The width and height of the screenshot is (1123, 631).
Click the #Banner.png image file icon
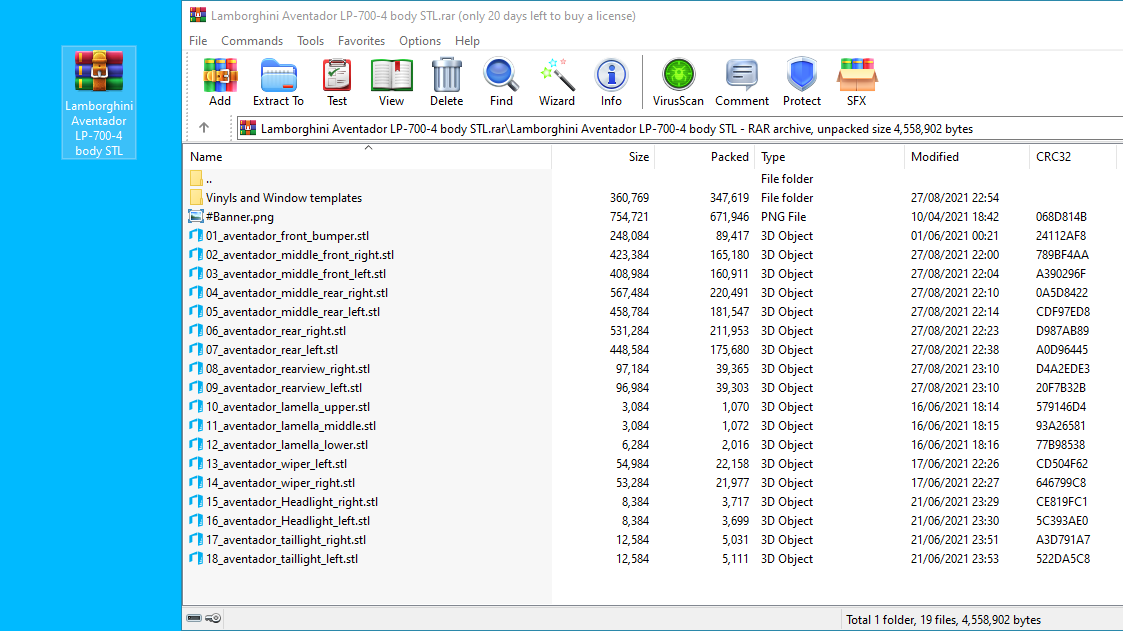tap(196, 216)
